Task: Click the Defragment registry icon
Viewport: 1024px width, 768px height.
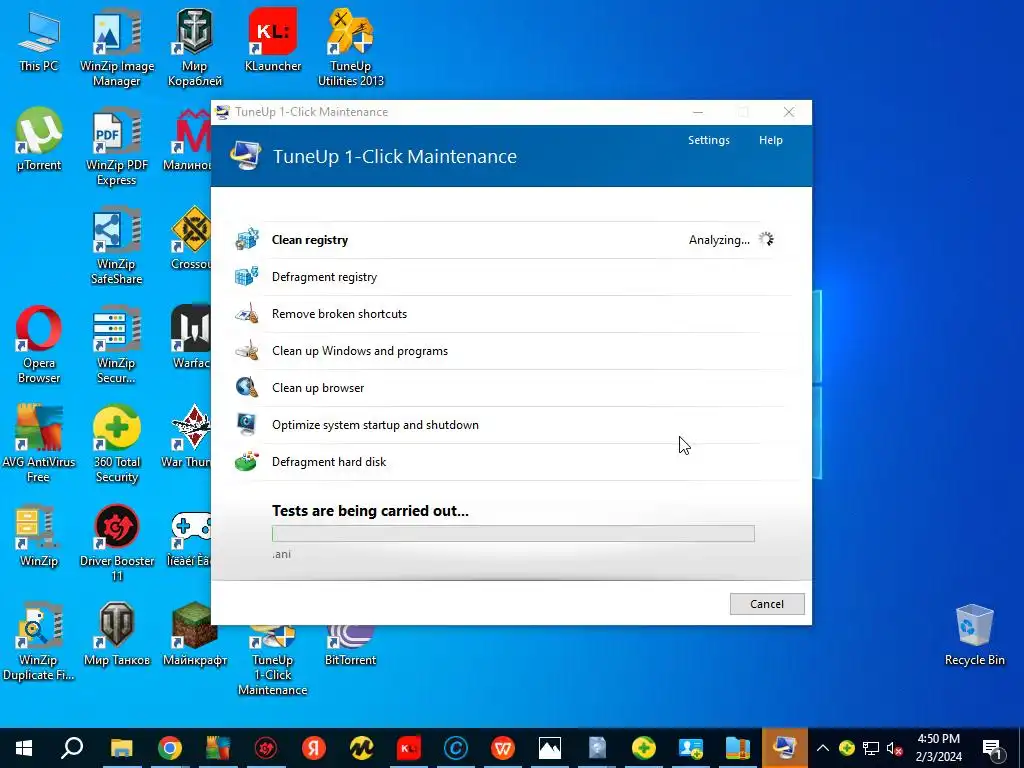Action: [x=247, y=277]
